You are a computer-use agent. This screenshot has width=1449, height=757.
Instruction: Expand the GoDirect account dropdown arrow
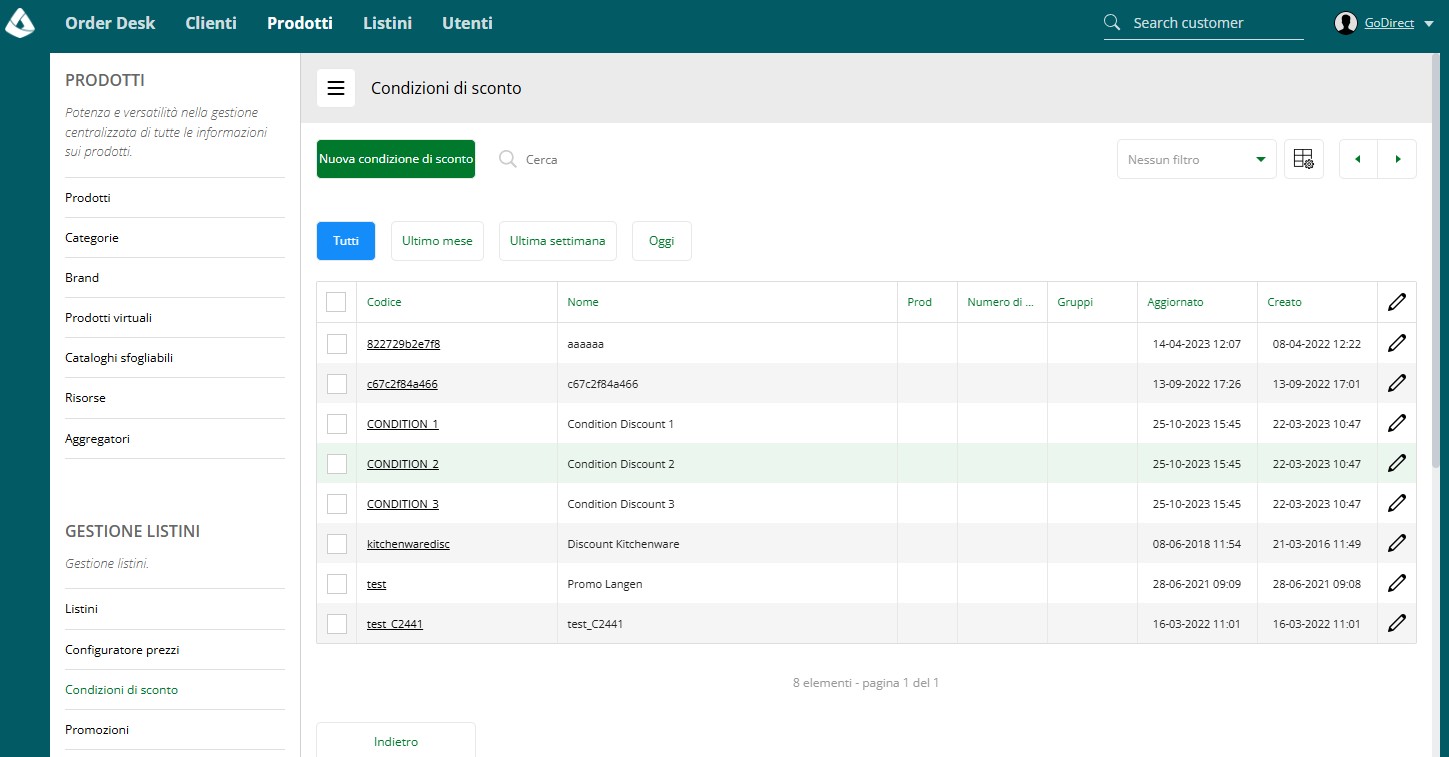[x=1429, y=24]
